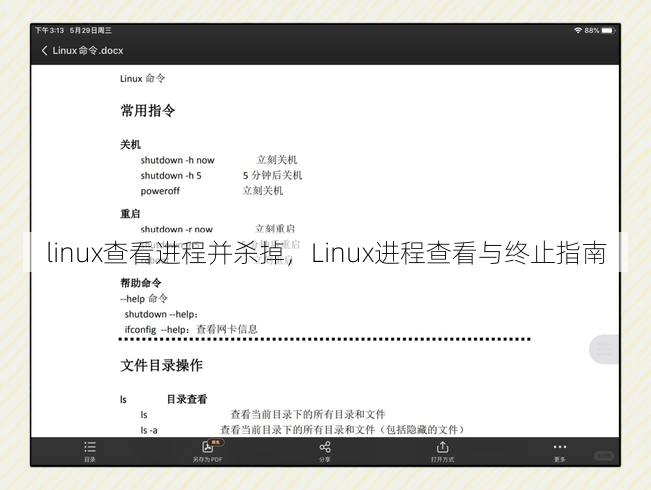The width and height of the screenshot is (651, 490).
Task: Tap the 文件目录操作 heading
Action: pyautogui.click(x=162, y=365)
